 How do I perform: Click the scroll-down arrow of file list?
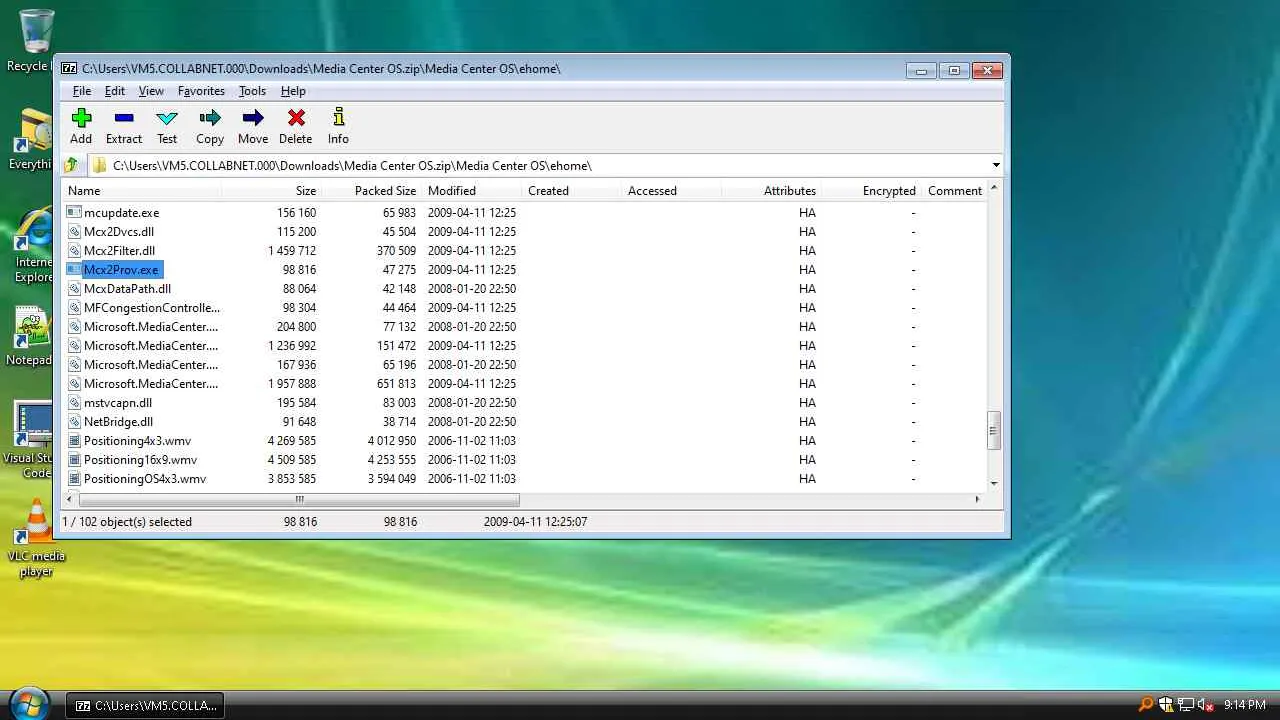[993, 483]
